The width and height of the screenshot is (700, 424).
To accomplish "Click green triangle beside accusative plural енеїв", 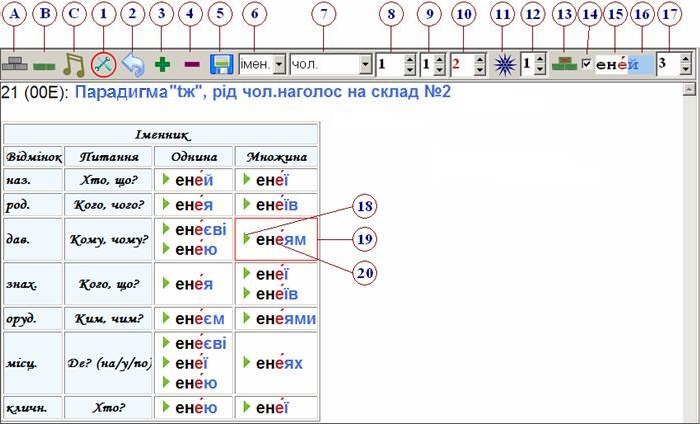I will 247,293.
